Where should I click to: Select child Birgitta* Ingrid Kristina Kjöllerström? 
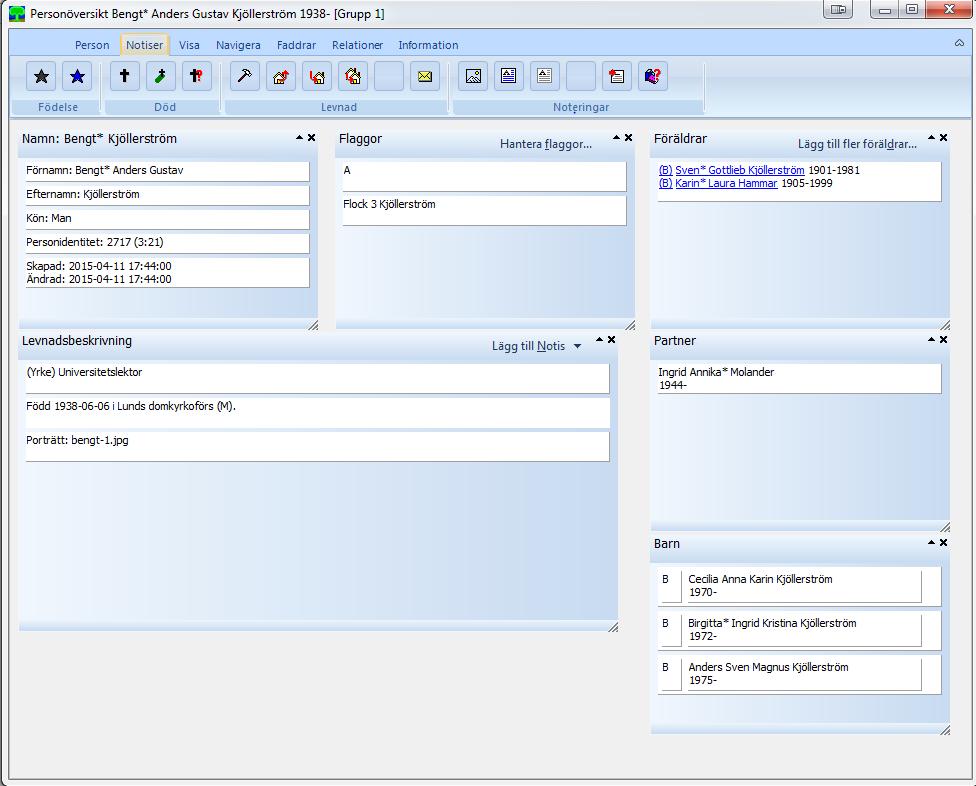[x=802, y=630]
